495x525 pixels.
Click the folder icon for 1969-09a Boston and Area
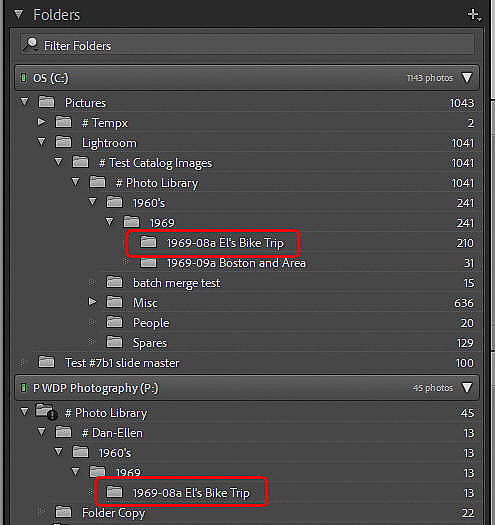[x=149, y=262]
